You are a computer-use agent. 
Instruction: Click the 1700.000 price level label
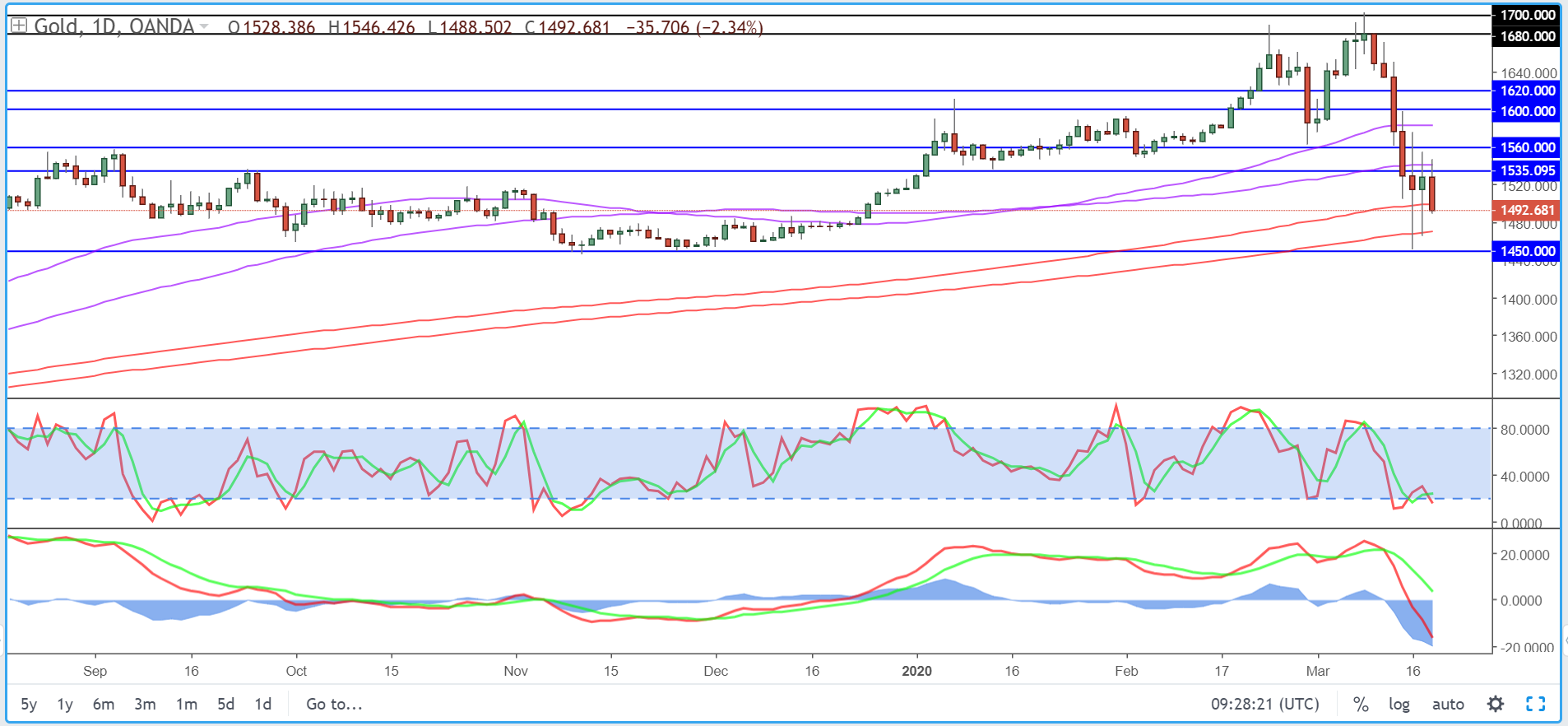coord(1527,15)
